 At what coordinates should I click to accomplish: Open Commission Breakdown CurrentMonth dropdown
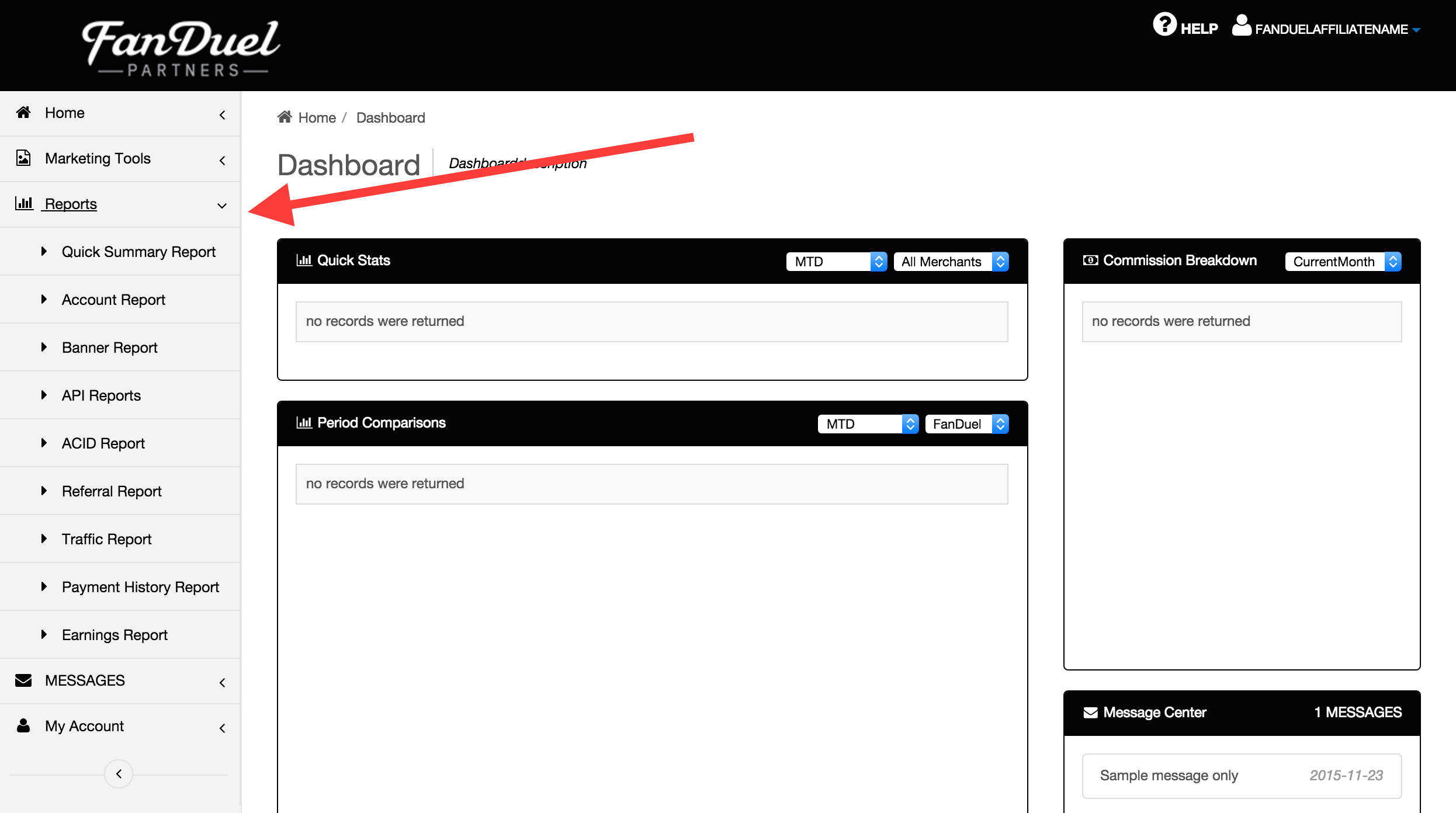tap(1343, 262)
